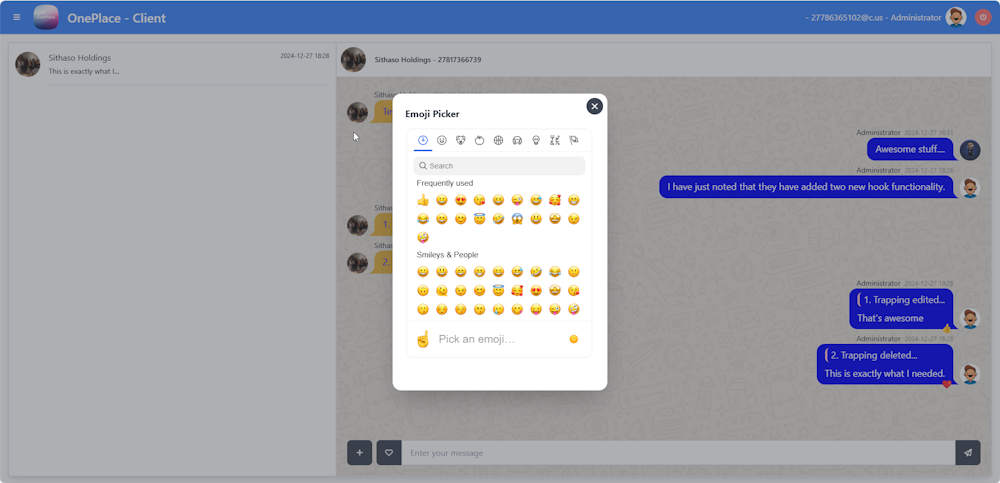Pick the screaming in fear emoji
The width and height of the screenshot is (1000, 483).
point(517,219)
